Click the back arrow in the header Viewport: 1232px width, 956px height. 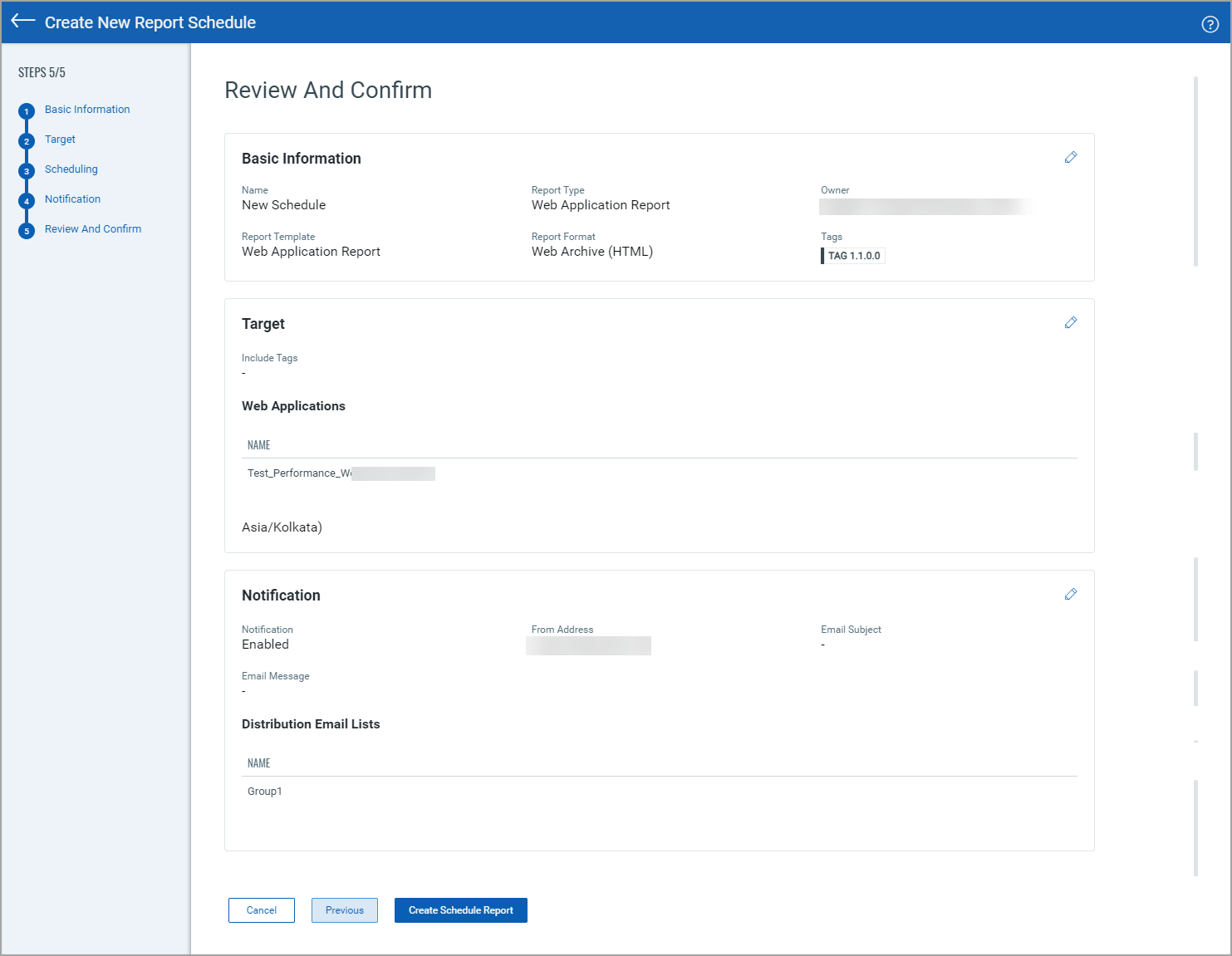(x=23, y=22)
